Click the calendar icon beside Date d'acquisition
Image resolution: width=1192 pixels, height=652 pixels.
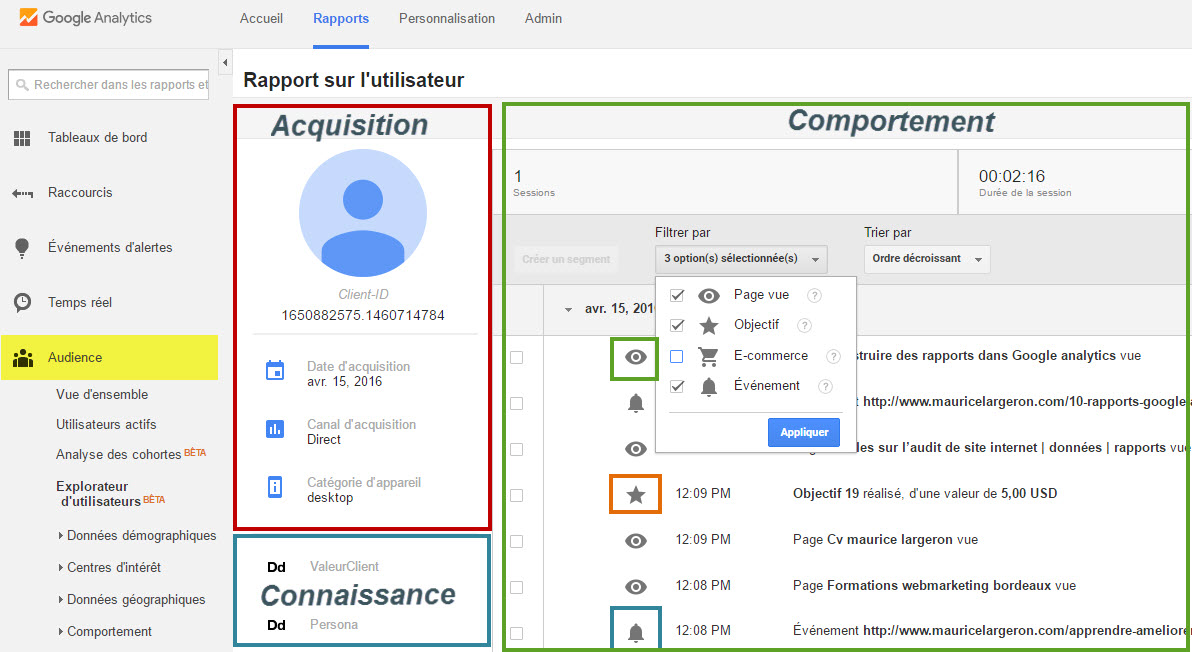(x=274, y=370)
